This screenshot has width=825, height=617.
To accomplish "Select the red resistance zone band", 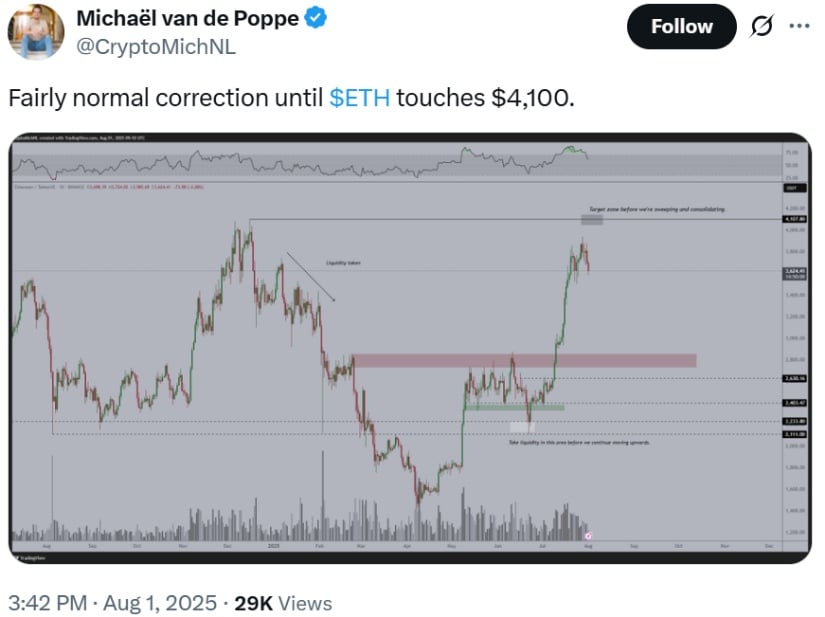I will tap(525, 360).
